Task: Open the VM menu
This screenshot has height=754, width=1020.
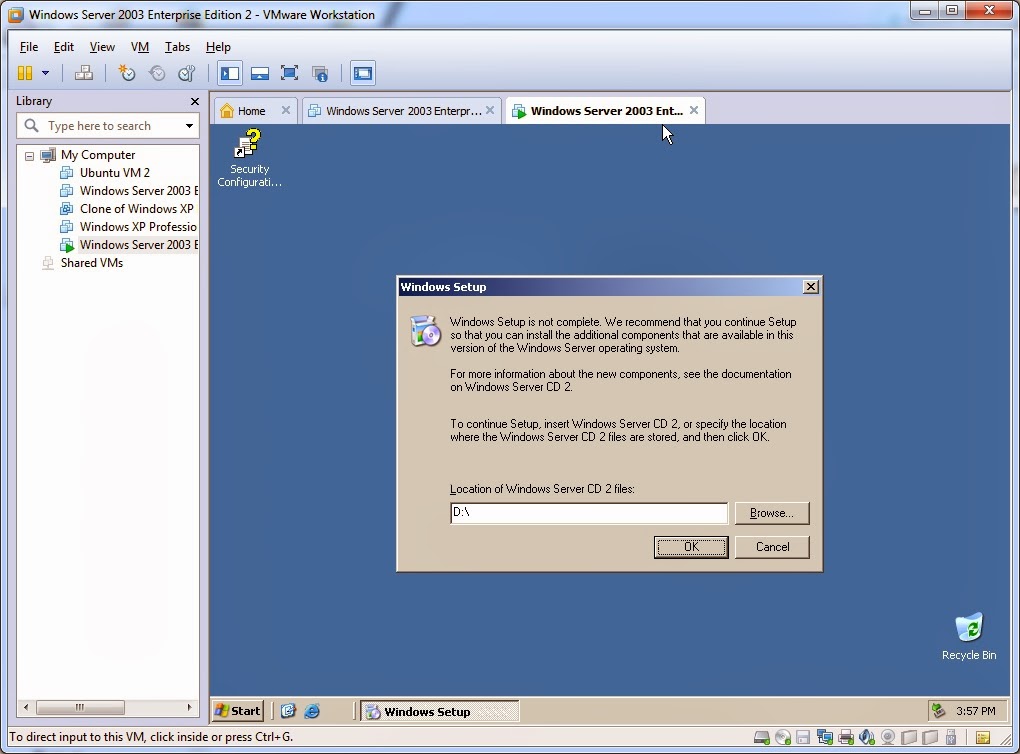Action: 140,47
